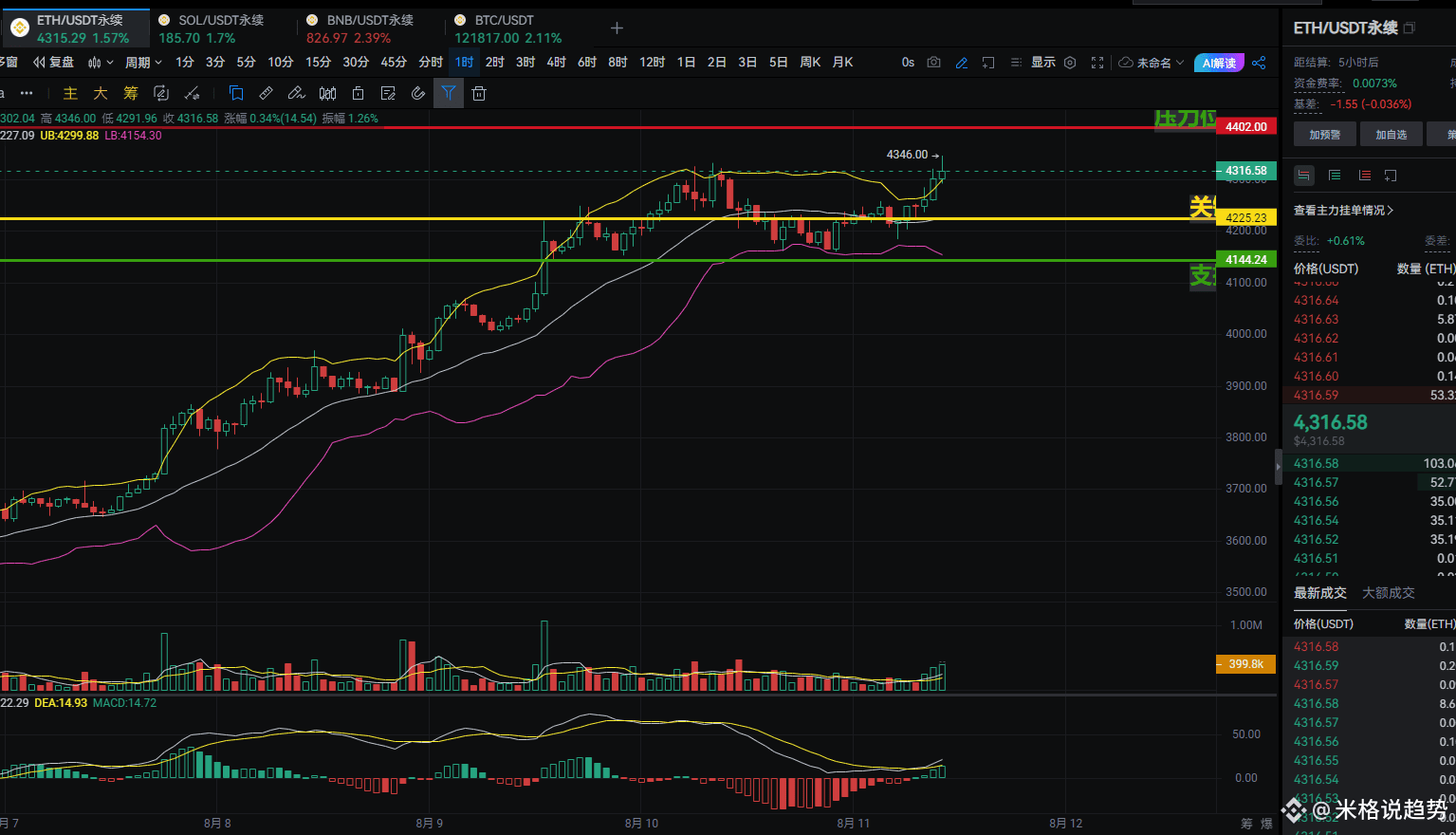
Task: Select the 1分 timeframe
Action: point(185,62)
